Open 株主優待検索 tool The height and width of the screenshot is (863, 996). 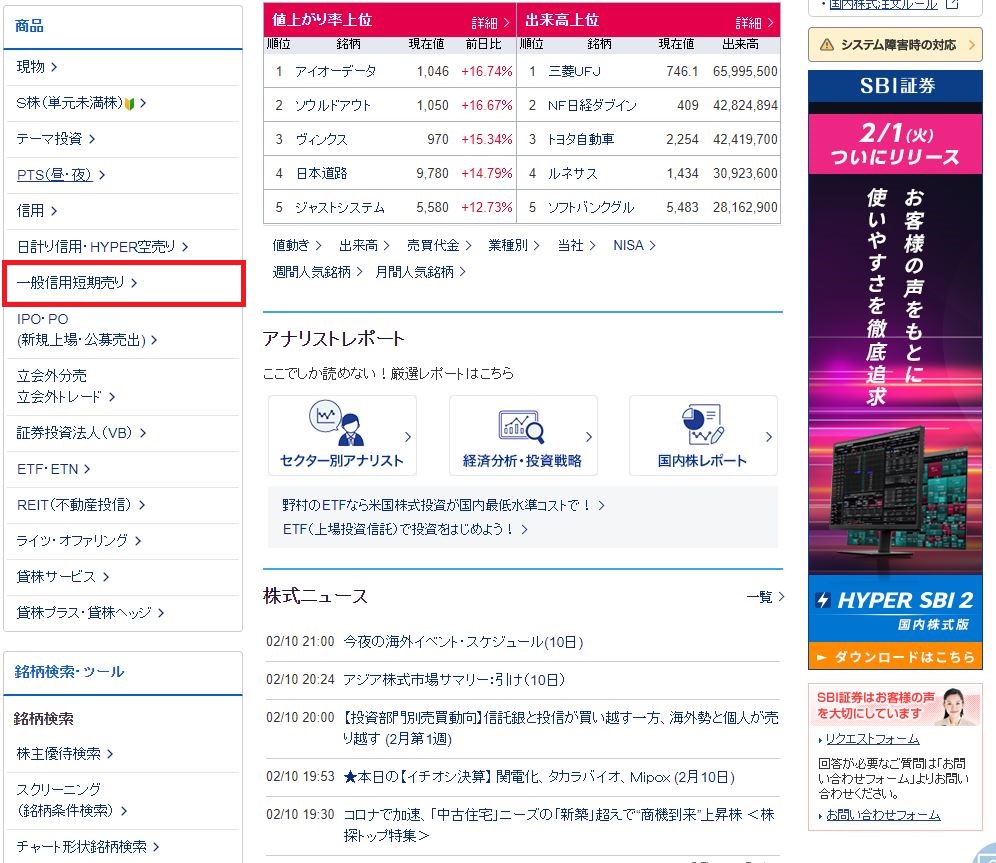click(x=65, y=754)
